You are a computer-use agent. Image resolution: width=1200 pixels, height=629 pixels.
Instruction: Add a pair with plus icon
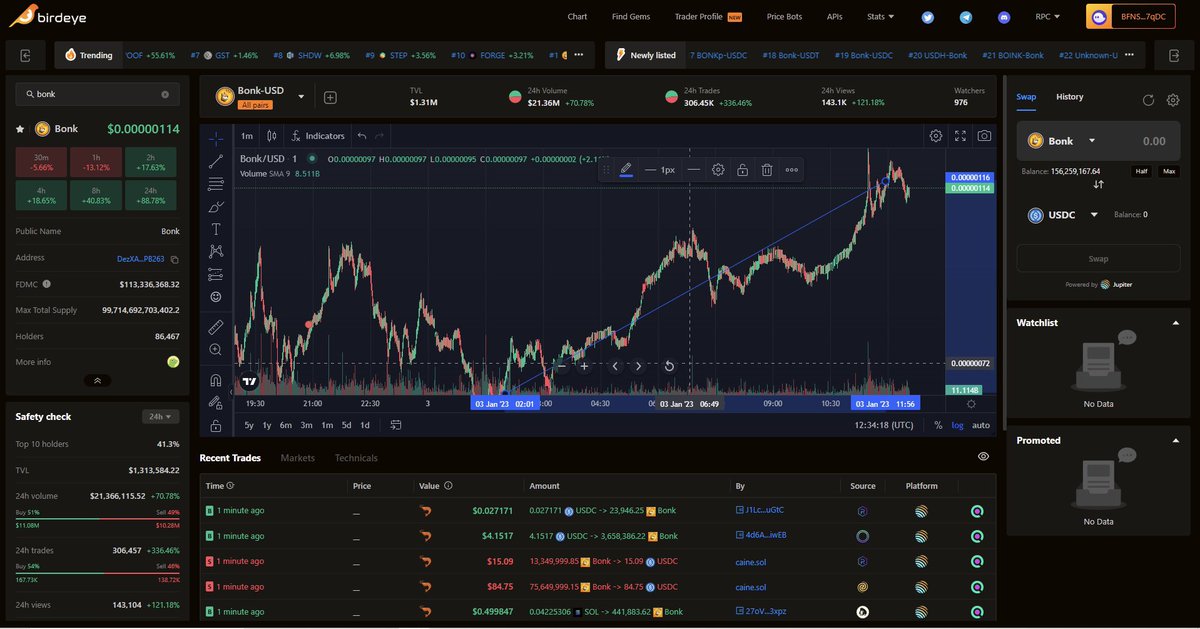pos(330,97)
